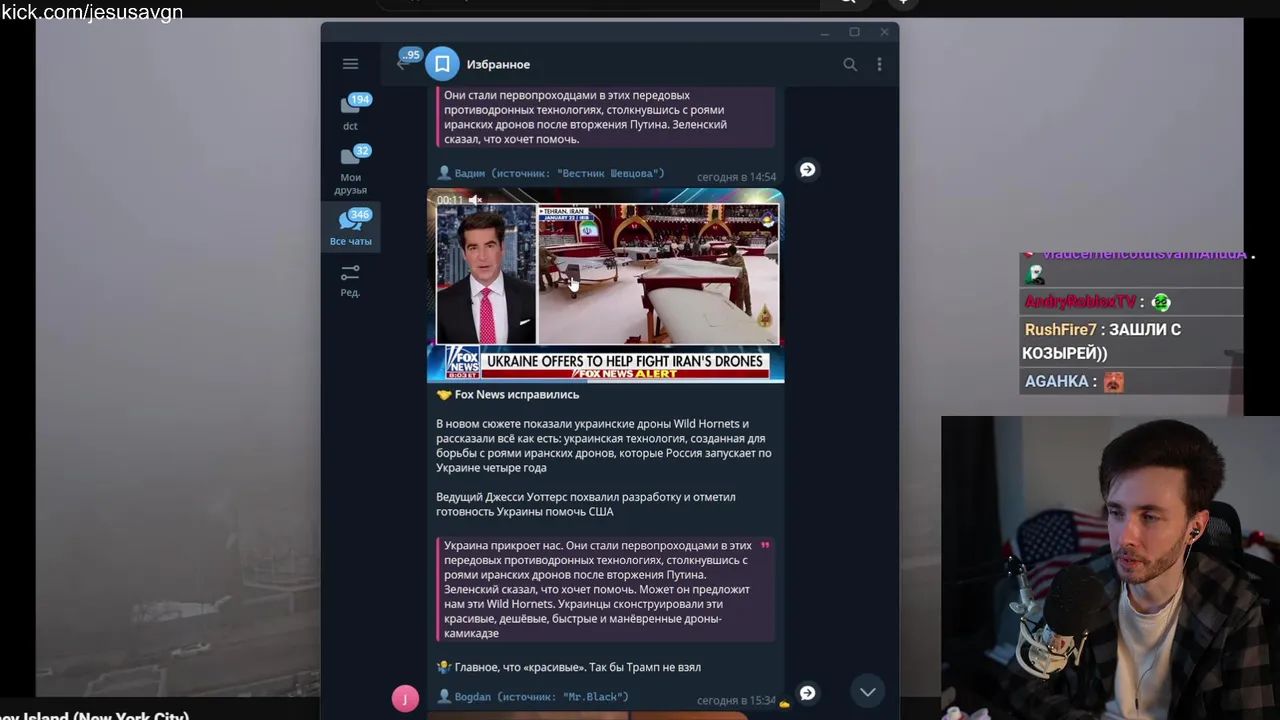Click timestamp "сегодня в 14:54"
The height and width of the screenshot is (720, 1280).
(x=736, y=177)
